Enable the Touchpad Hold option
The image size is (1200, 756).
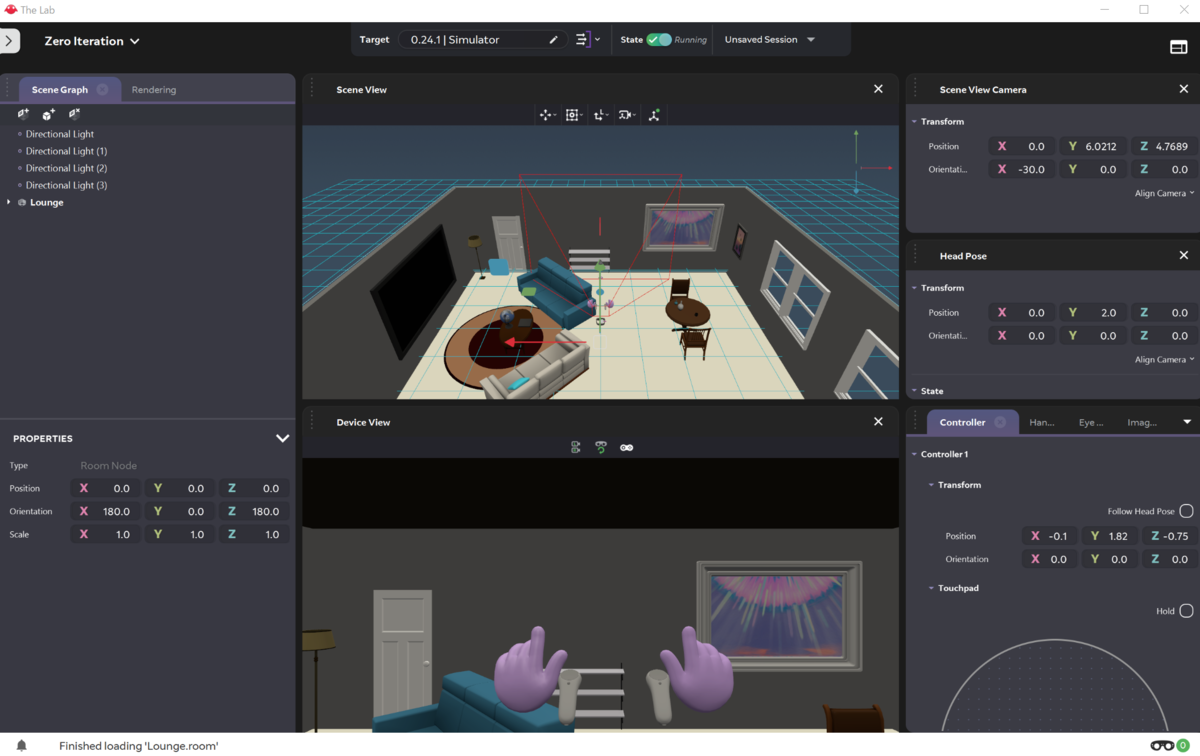pyautogui.click(x=1186, y=611)
